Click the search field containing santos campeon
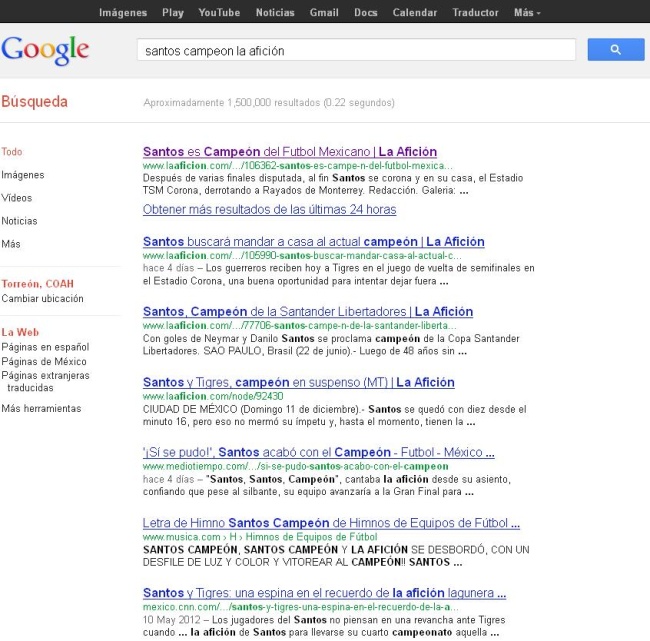This screenshot has width=650, height=641. click(x=355, y=50)
